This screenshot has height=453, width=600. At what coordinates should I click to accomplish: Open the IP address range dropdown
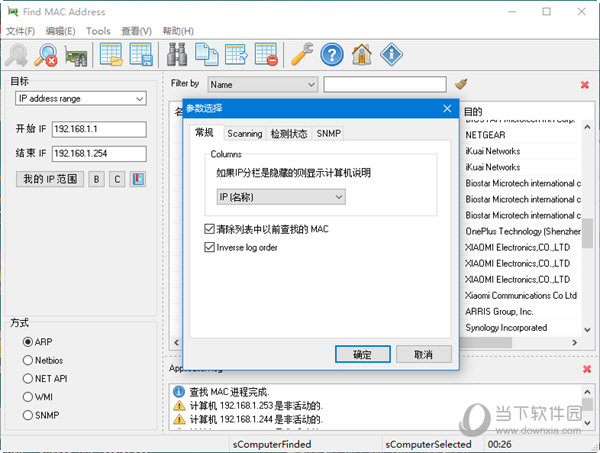pyautogui.click(x=81, y=99)
